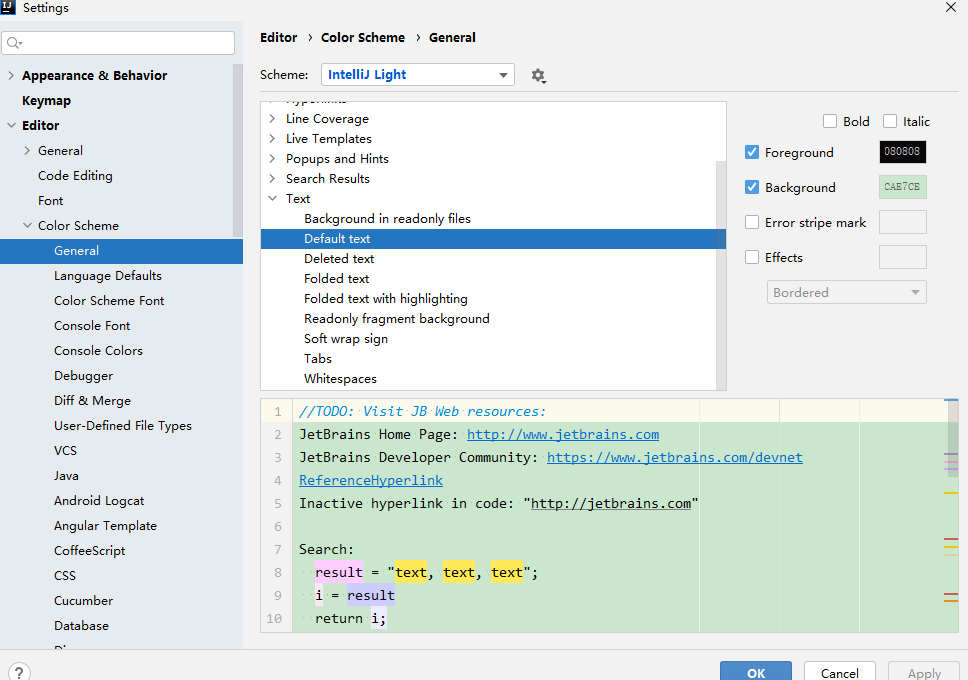Toggle the Error stripe mark checkbox
This screenshot has height=680, width=968.
point(752,222)
